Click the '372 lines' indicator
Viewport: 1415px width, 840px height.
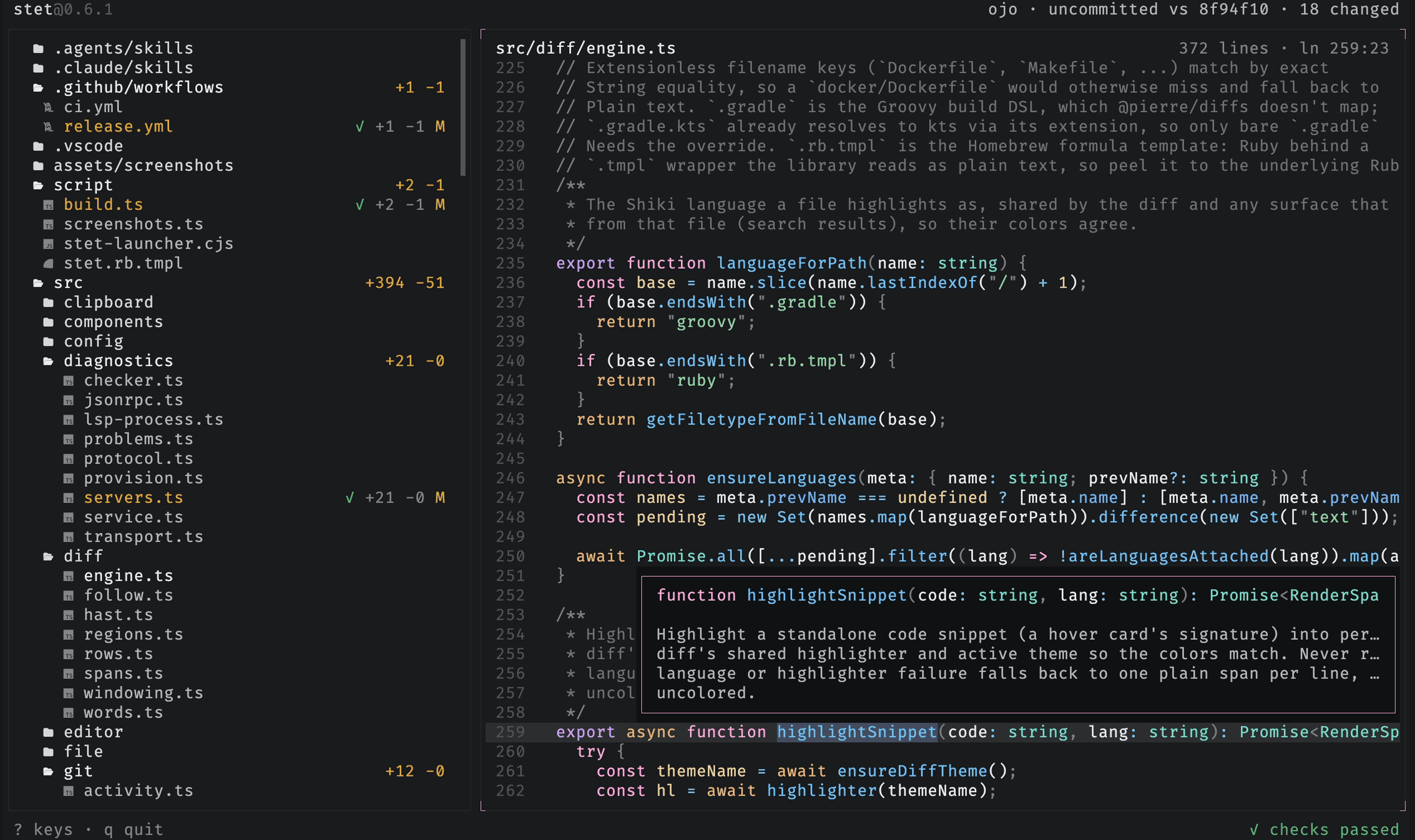click(1224, 49)
